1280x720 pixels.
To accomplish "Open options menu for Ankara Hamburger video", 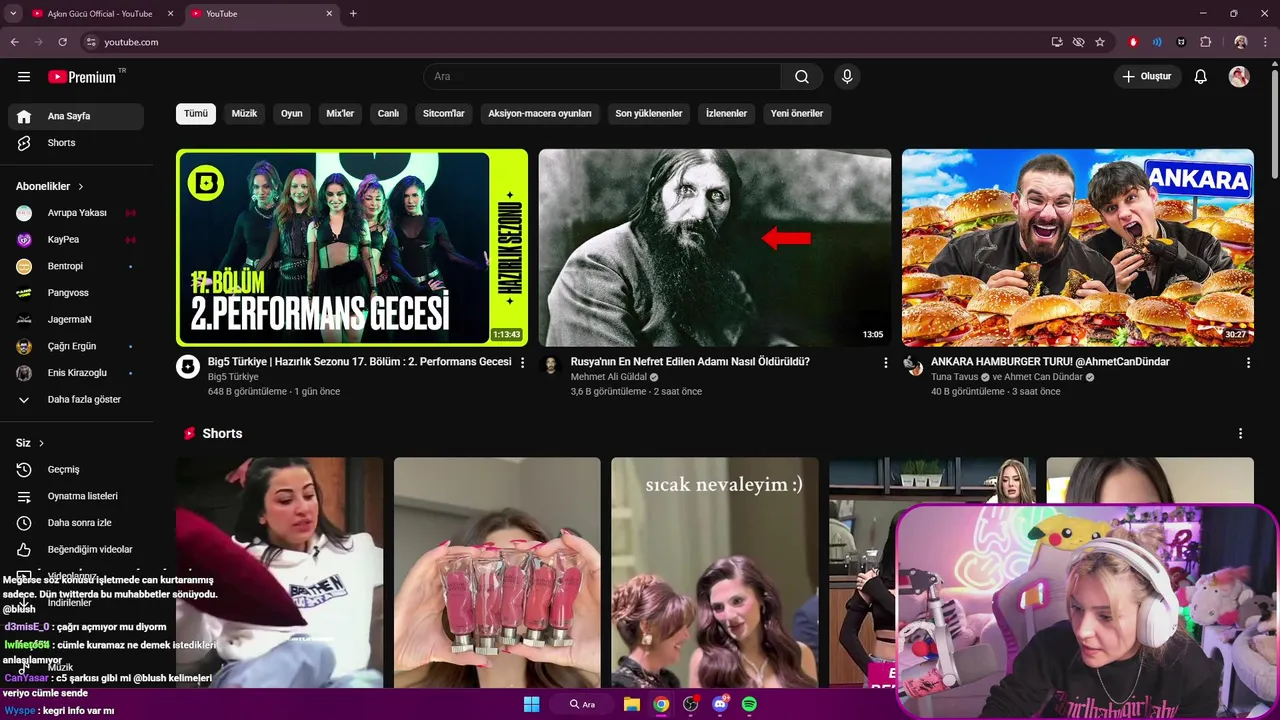I will (x=1248, y=363).
